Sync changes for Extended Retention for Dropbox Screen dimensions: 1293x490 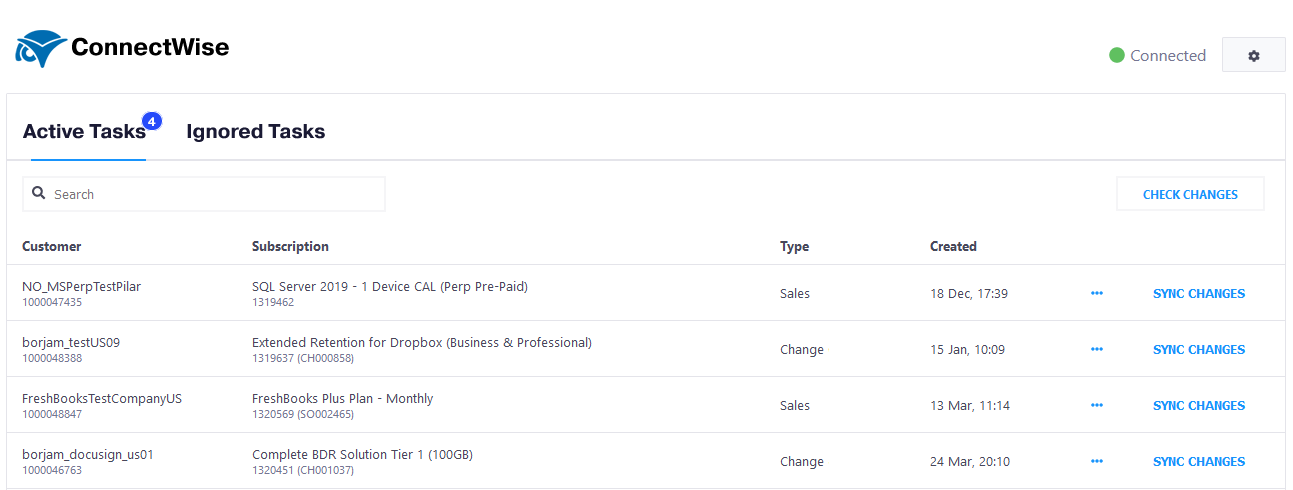point(1199,349)
